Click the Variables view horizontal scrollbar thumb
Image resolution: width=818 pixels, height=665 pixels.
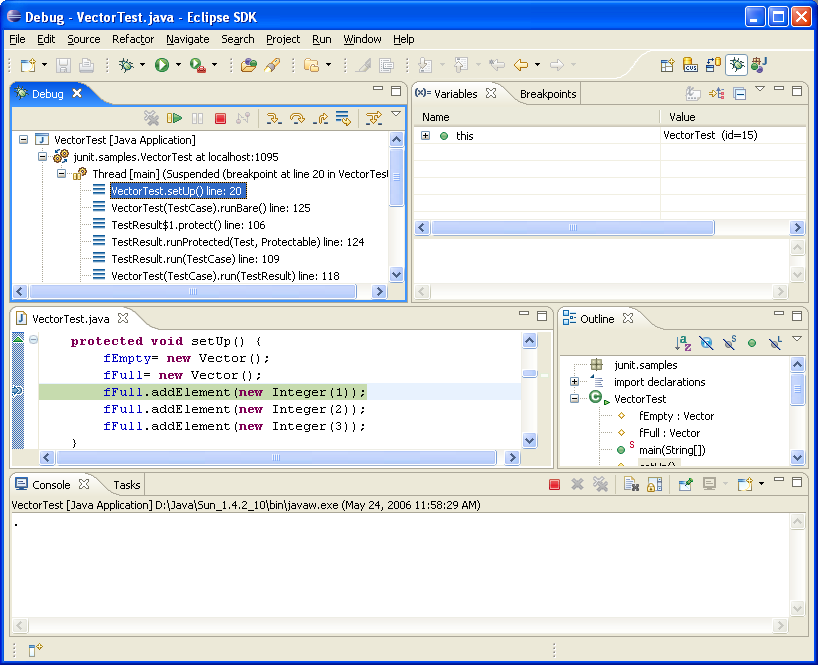tap(573, 227)
